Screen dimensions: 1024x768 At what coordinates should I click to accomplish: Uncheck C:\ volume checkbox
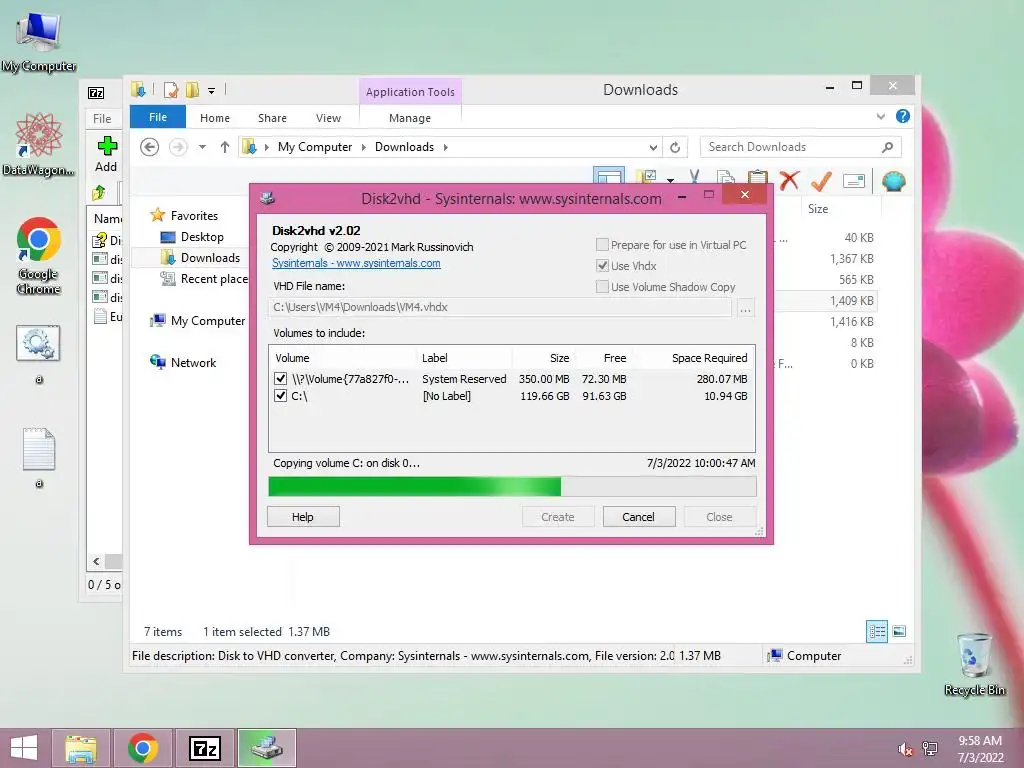point(281,396)
